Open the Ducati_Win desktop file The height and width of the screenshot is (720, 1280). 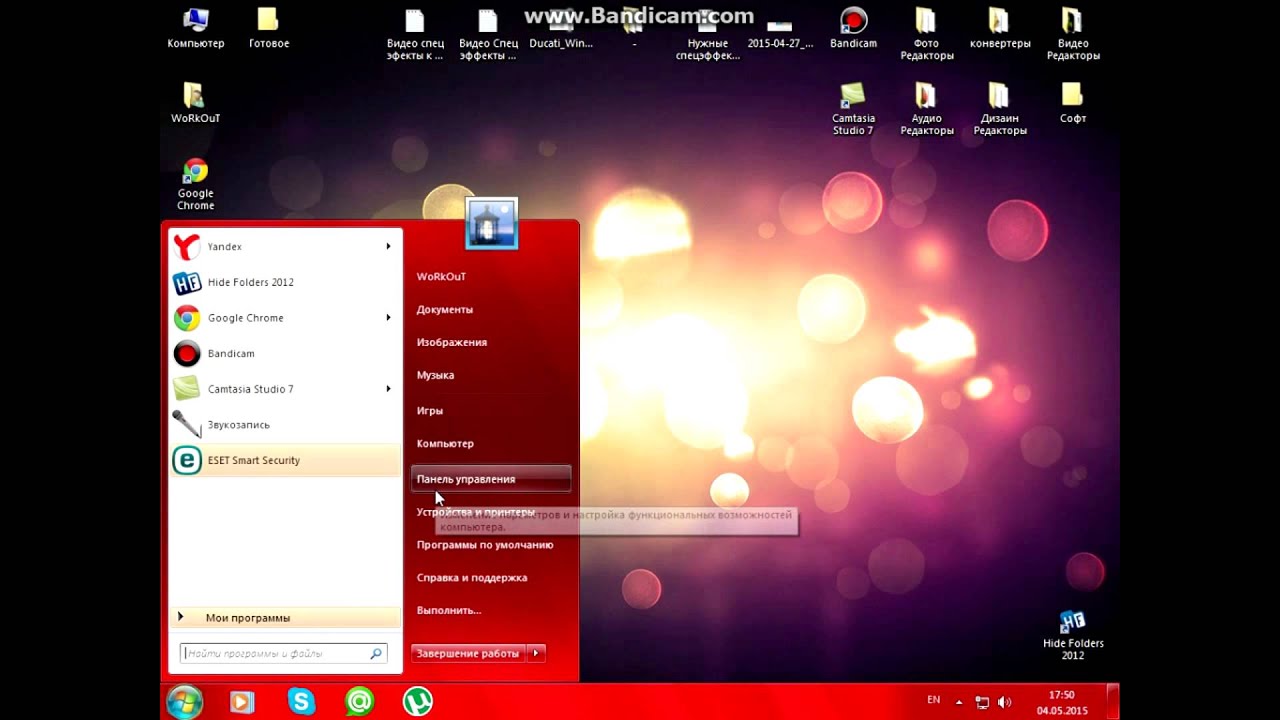pos(561,28)
